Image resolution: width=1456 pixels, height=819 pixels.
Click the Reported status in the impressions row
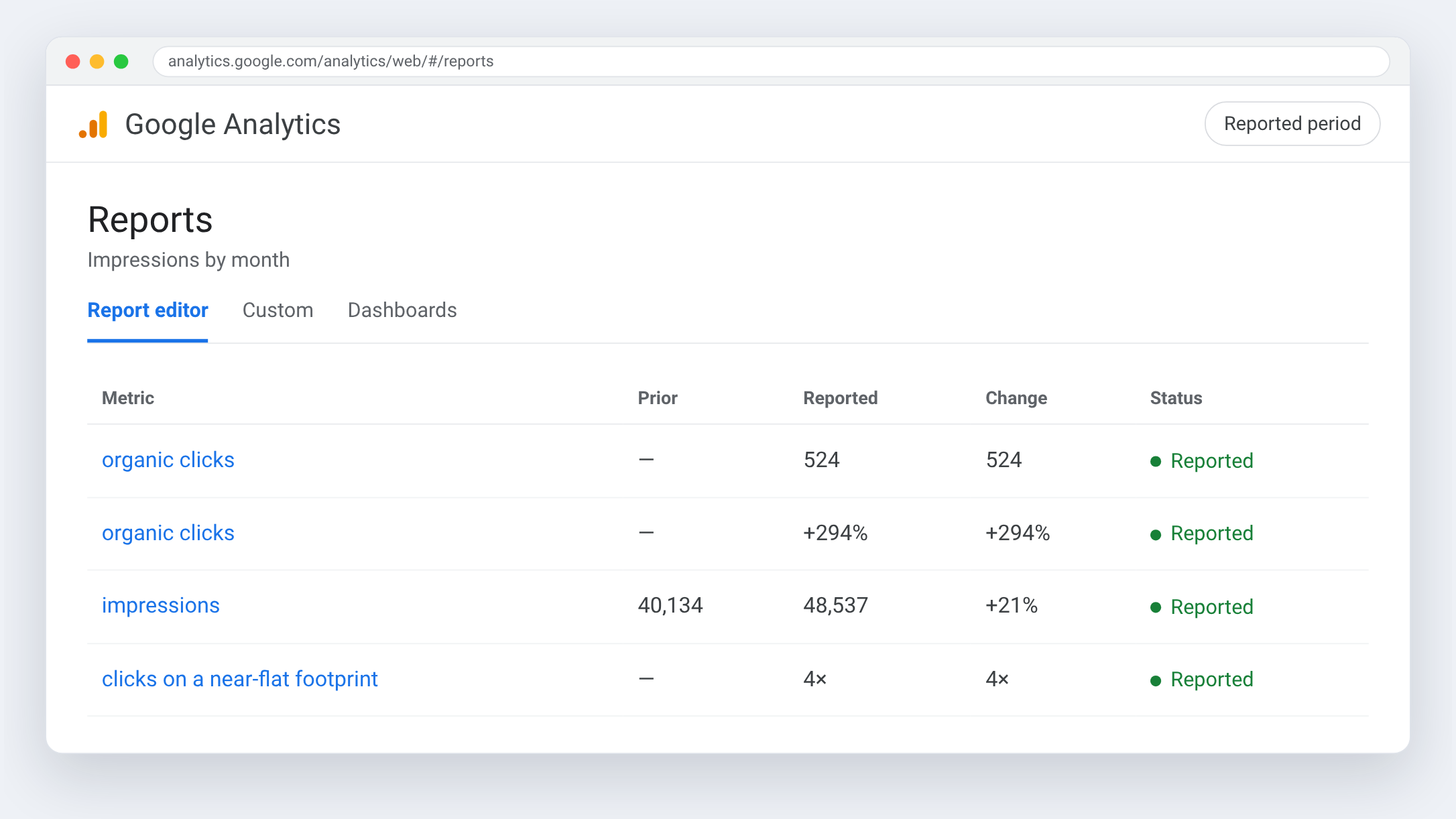click(x=1202, y=607)
